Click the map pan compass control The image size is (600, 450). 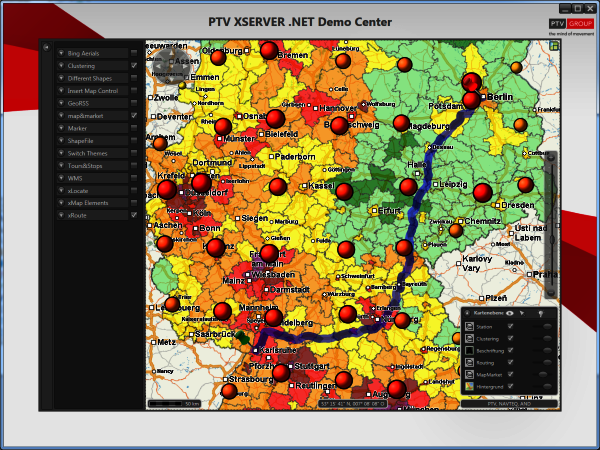coord(171,67)
